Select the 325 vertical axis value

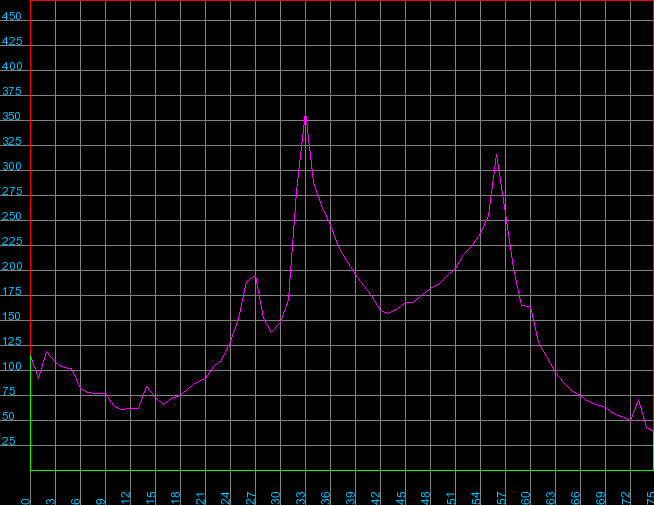point(11,141)
